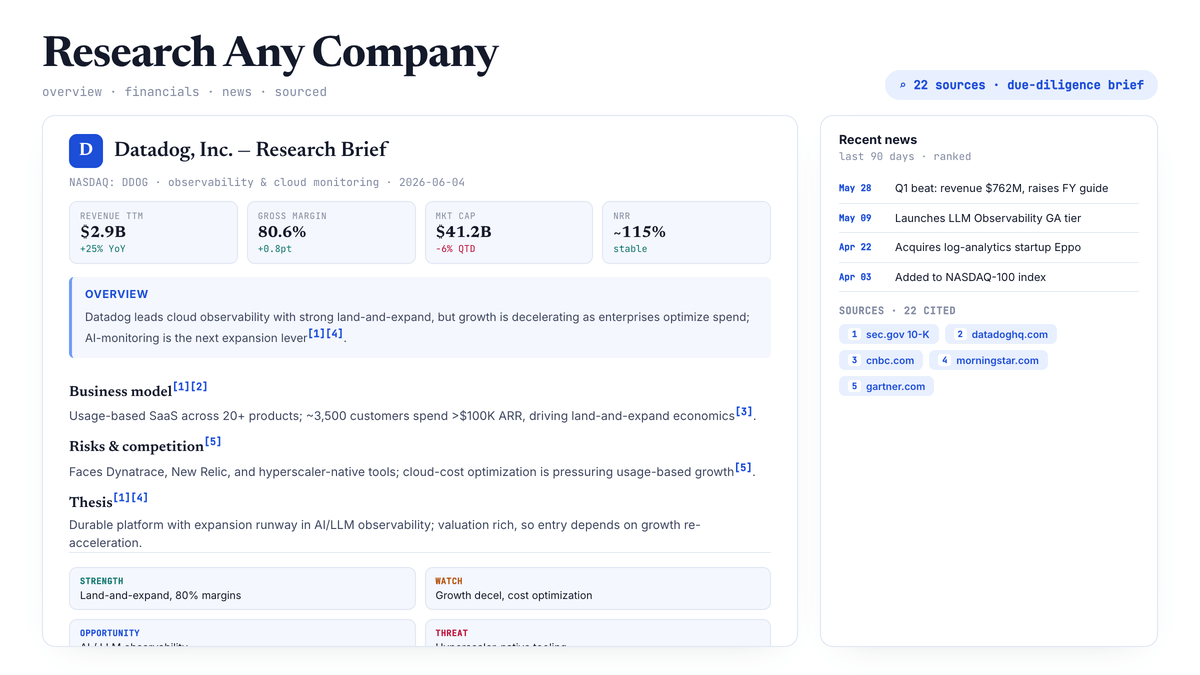Click the May 28 news date

coord(855,188)
